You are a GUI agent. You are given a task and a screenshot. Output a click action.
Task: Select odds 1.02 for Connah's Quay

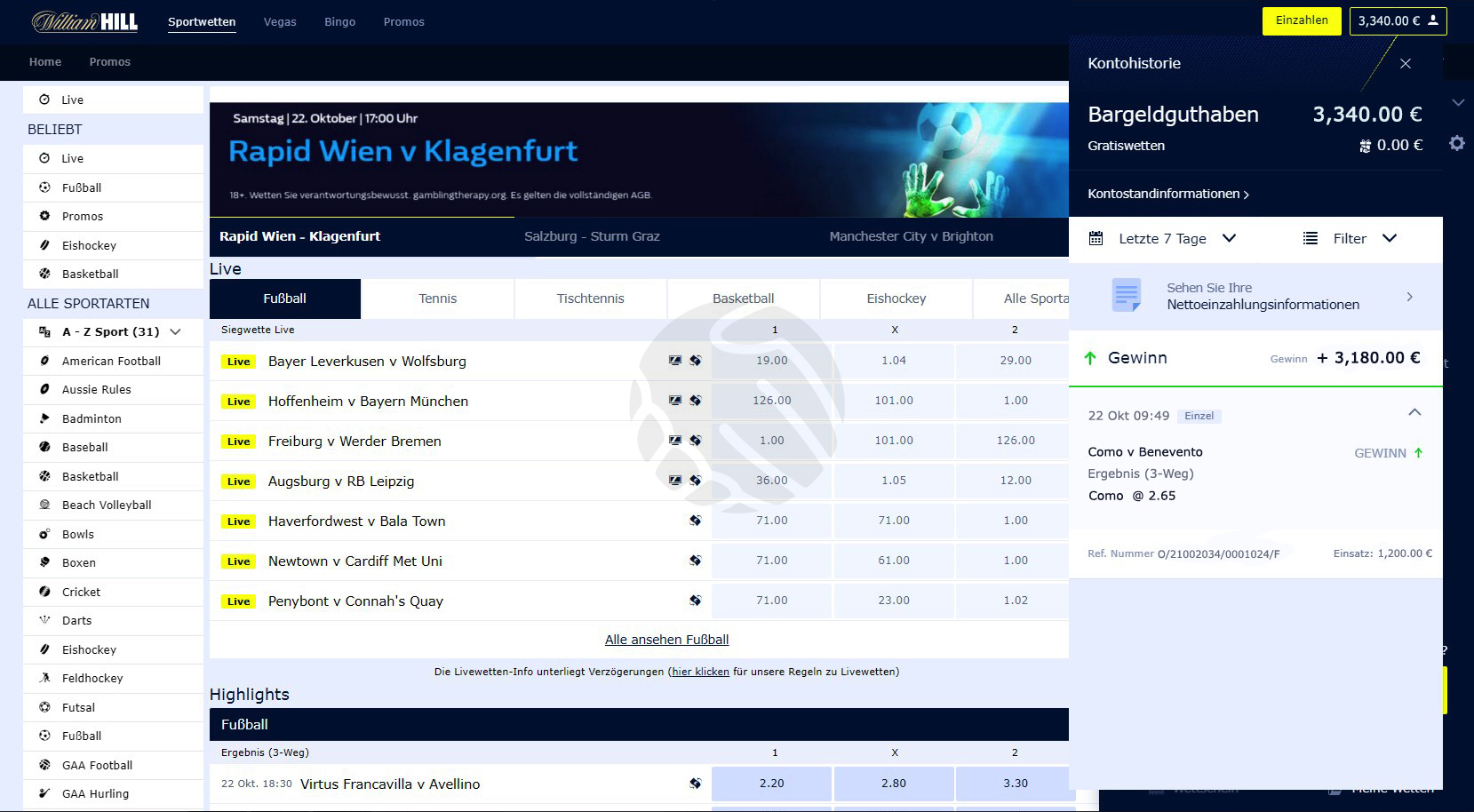click(1016, 601)
